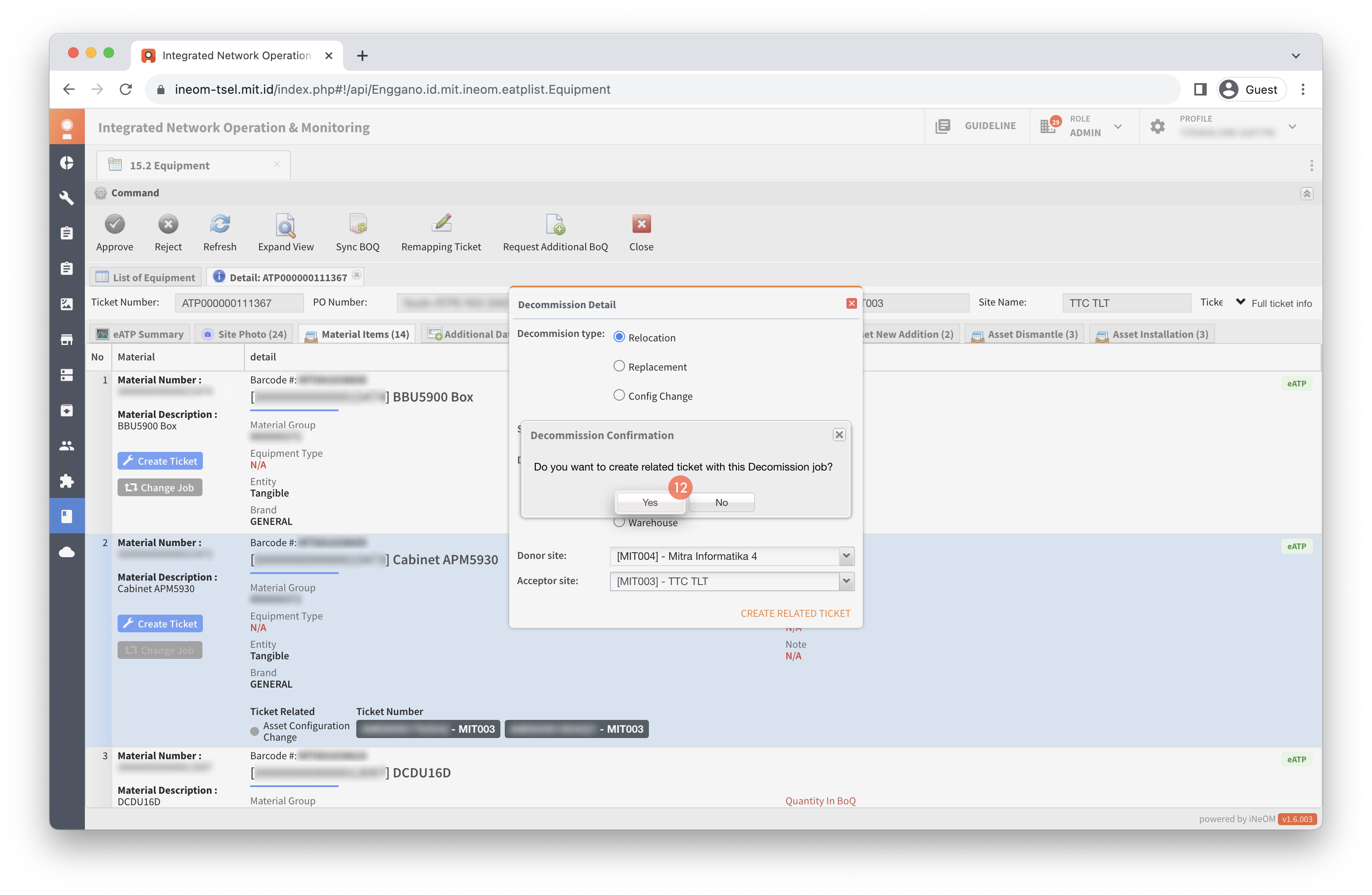Click the Approve command icon
This screenshot has height=895, width=1372.
(115, 224)
